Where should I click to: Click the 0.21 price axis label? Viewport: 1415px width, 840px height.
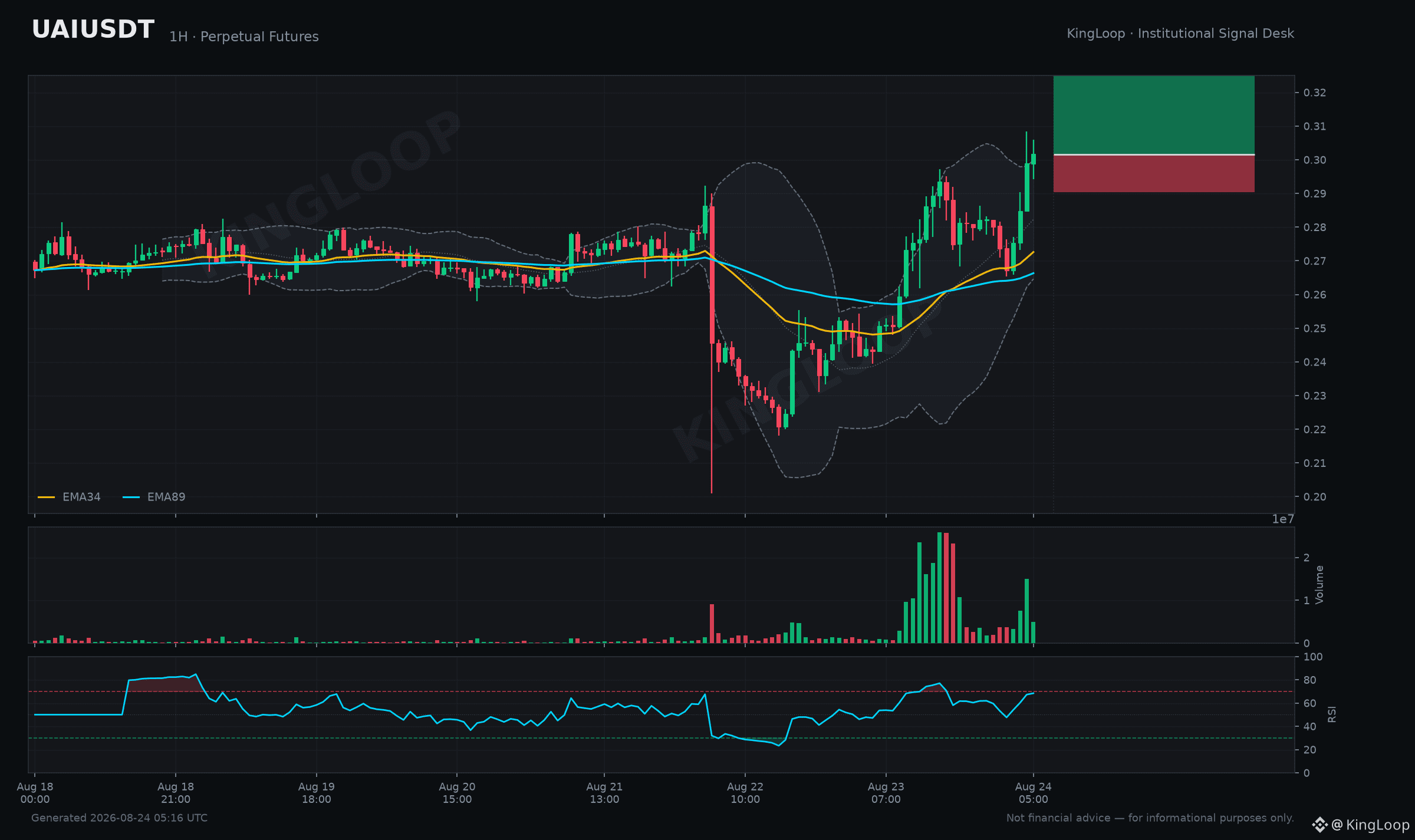coord(1315,463)
